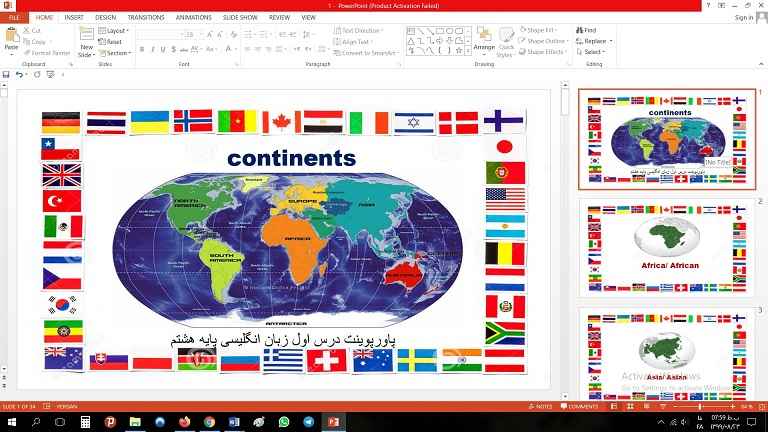Switch to the TRANSITIONS ribbon tab
Image resolution: width=768 pixels, height=432 pixels.
point(146,17)
